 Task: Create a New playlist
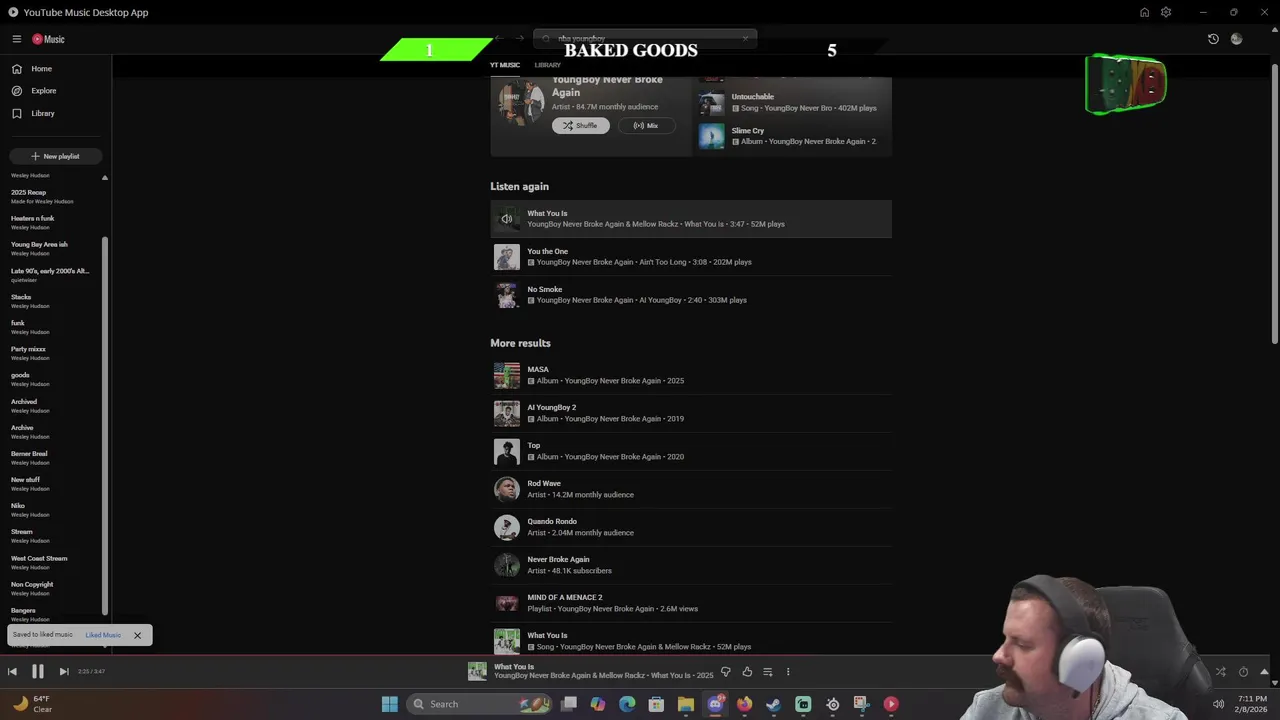pyautogui.click(x=55, y=156)
